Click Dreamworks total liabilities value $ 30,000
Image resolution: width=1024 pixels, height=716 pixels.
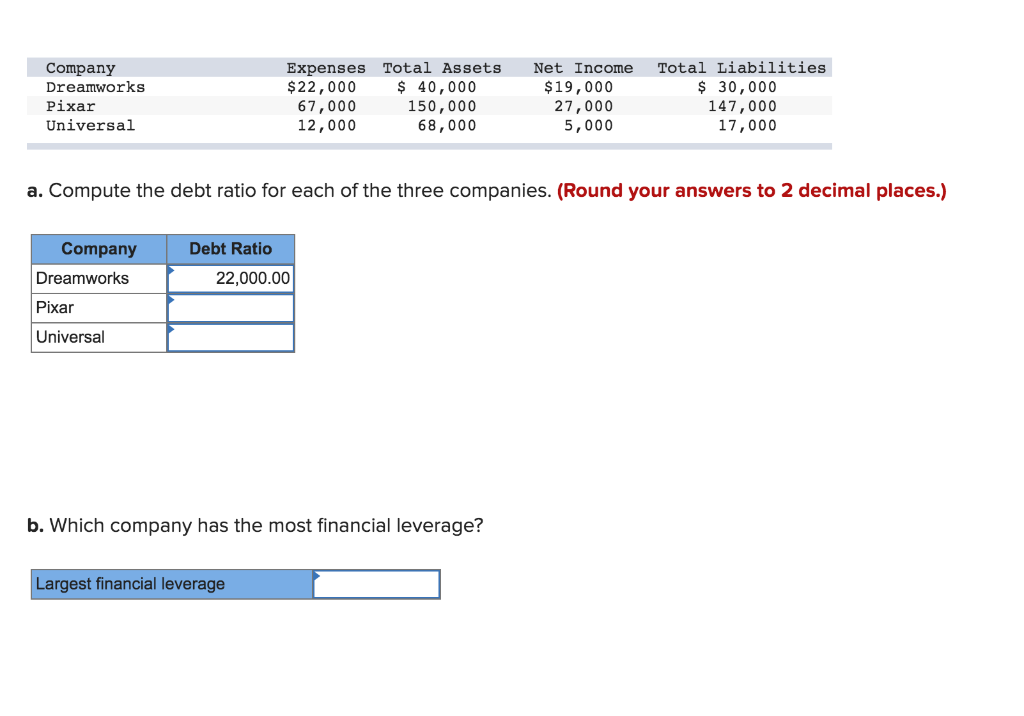[x=737, y=87]
